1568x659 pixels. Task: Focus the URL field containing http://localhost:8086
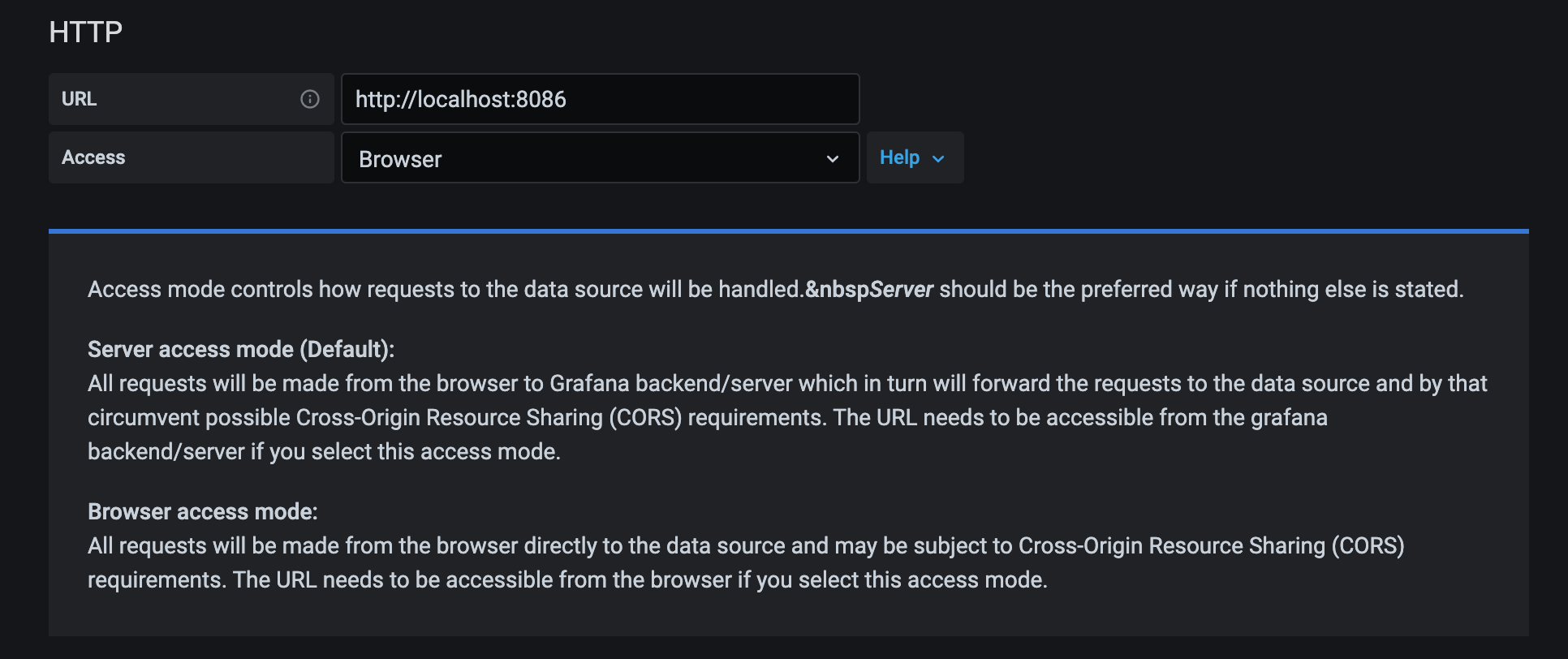tap(600, 99)
